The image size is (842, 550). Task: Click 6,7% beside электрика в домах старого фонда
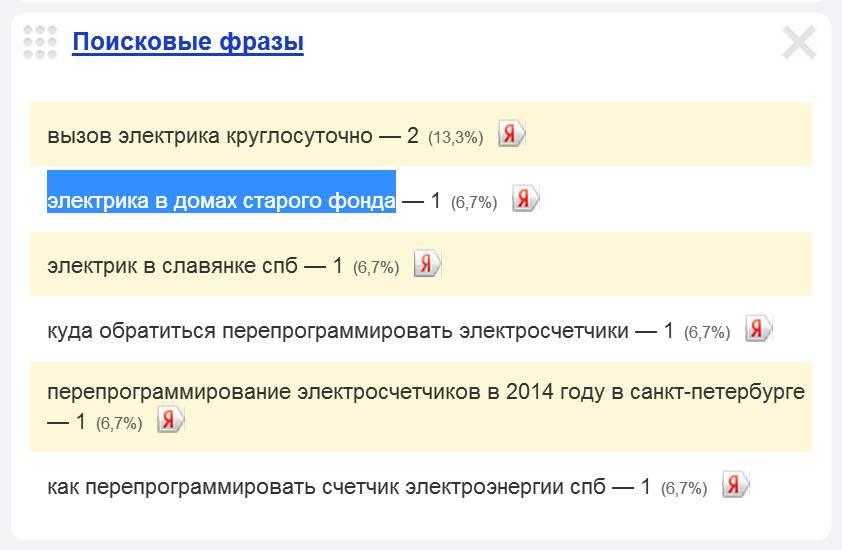[x=474, y=202]
